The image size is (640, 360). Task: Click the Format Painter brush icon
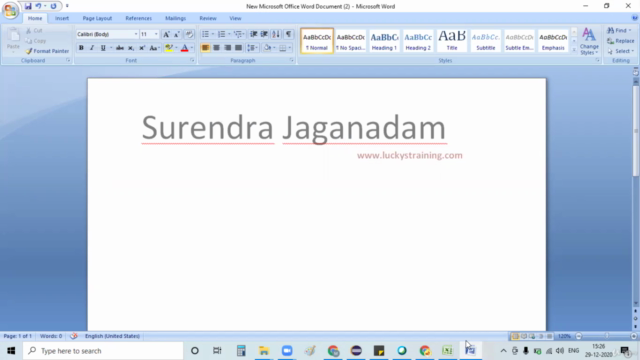(x=29, y=51)
